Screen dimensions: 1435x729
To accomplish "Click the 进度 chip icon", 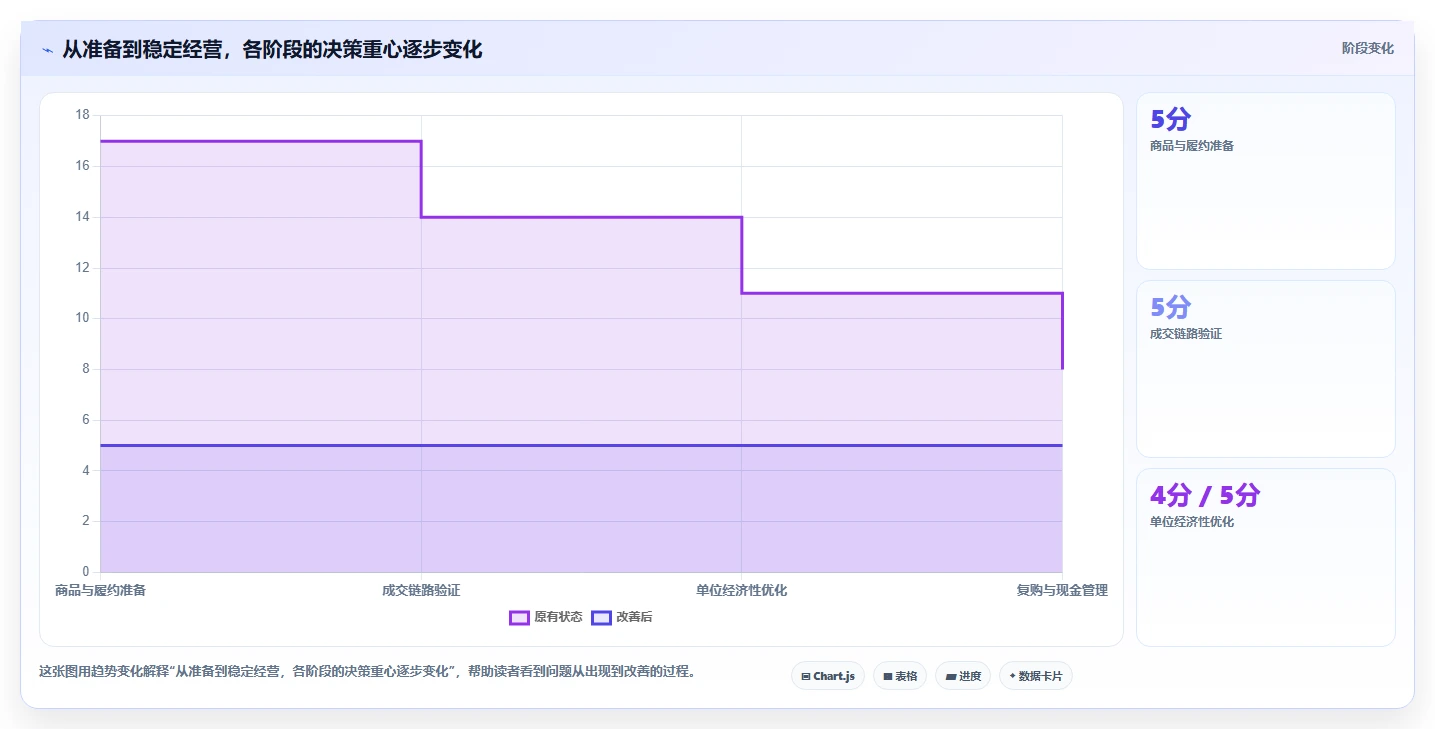I will [950, 677].
